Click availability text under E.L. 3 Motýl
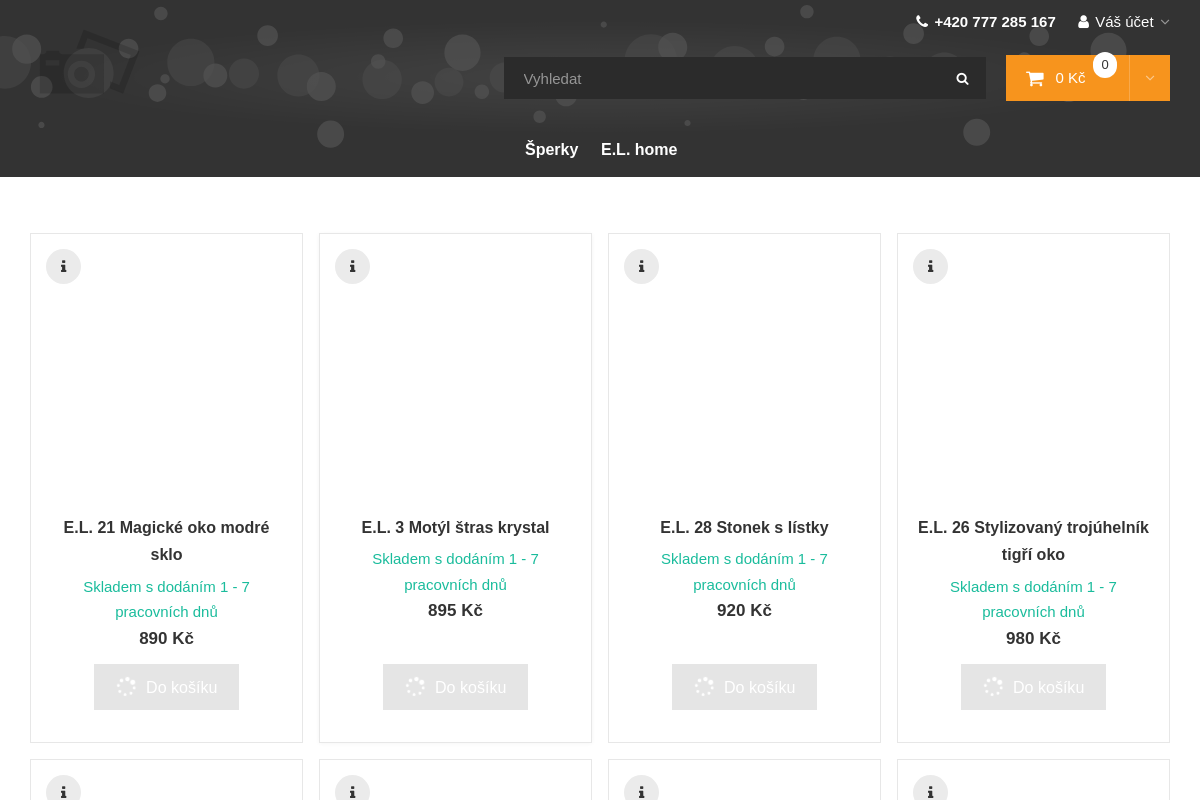1200x800 pixels. [x=455, y=571]
